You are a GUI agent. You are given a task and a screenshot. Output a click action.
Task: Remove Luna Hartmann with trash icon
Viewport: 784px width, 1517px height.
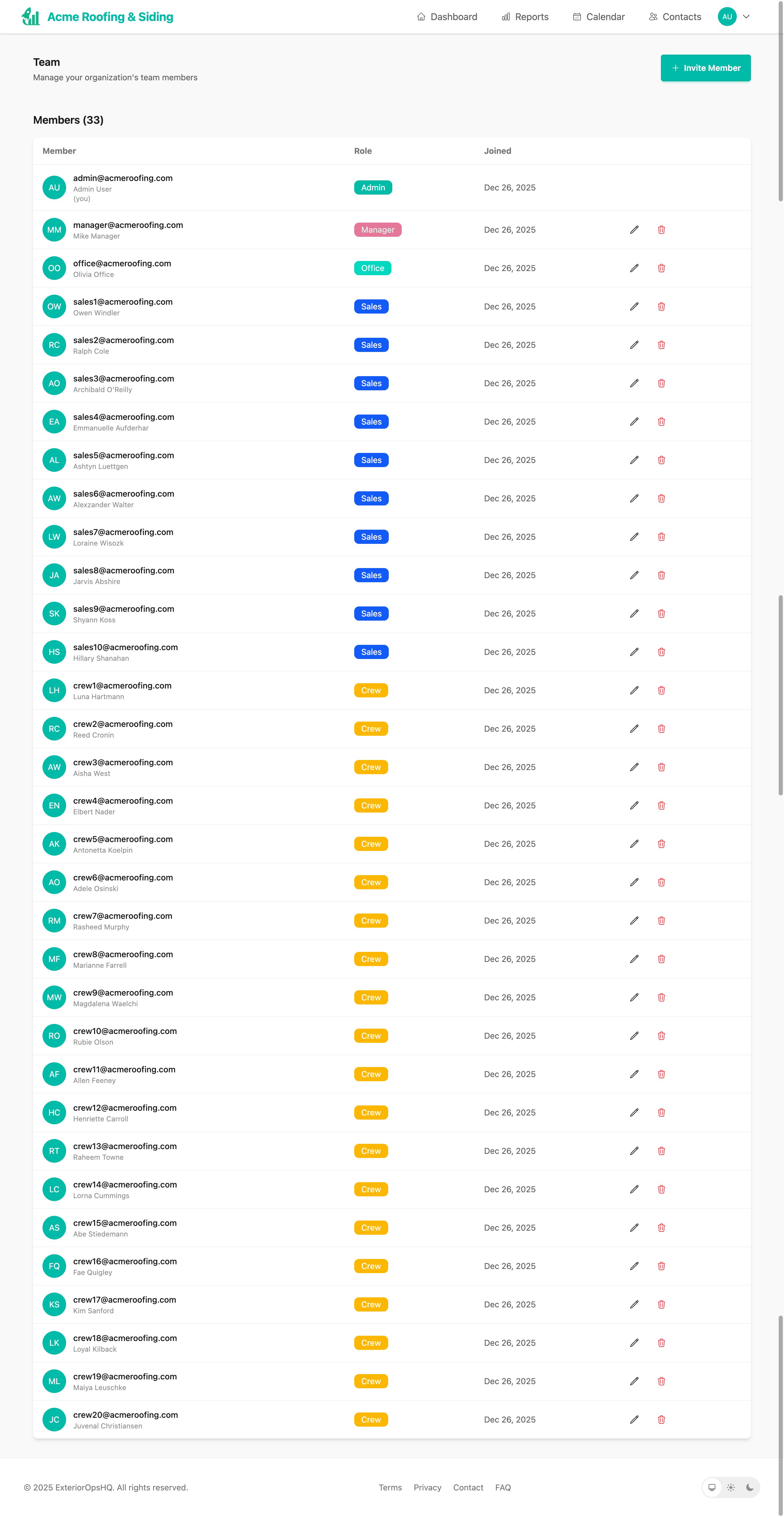(661, 690)
